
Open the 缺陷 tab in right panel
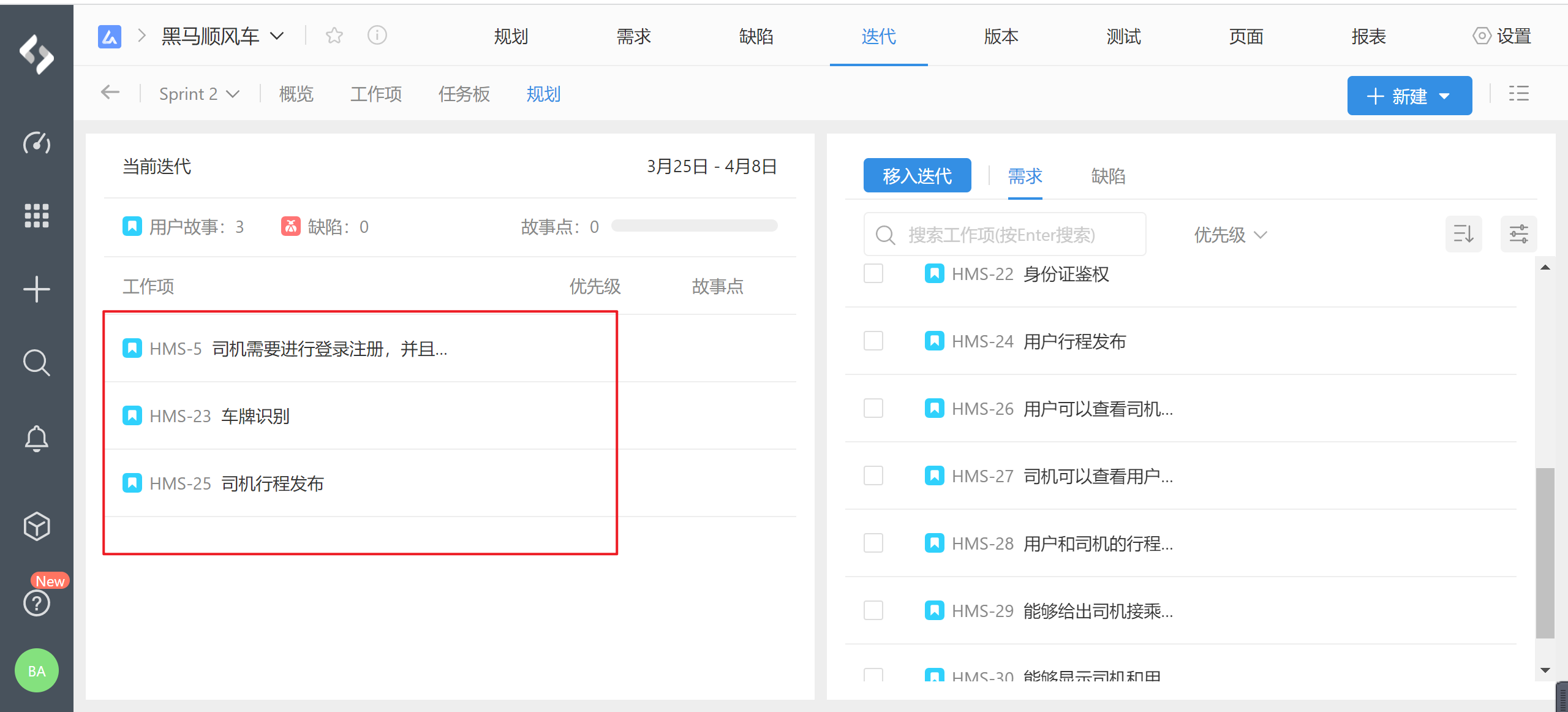1108,176
